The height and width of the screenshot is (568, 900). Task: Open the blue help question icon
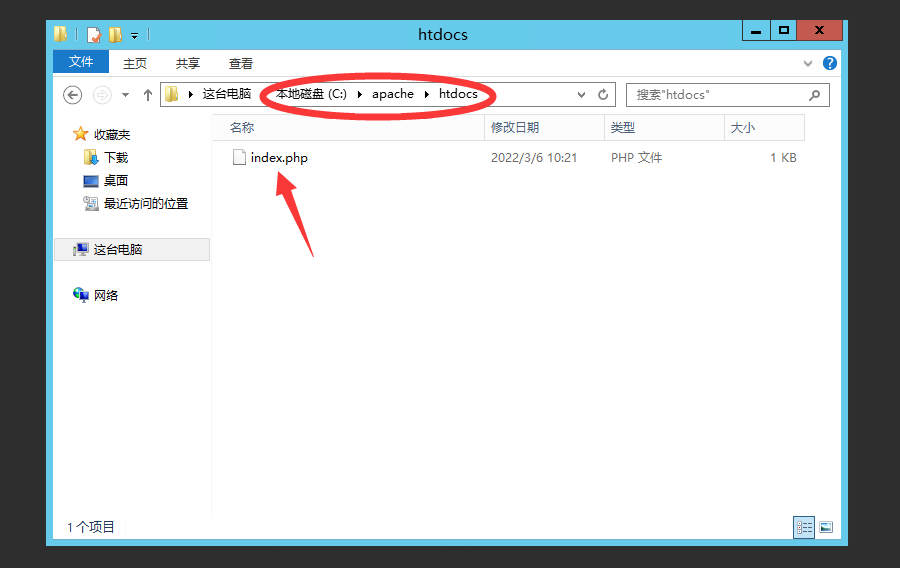tap(829, 63)
